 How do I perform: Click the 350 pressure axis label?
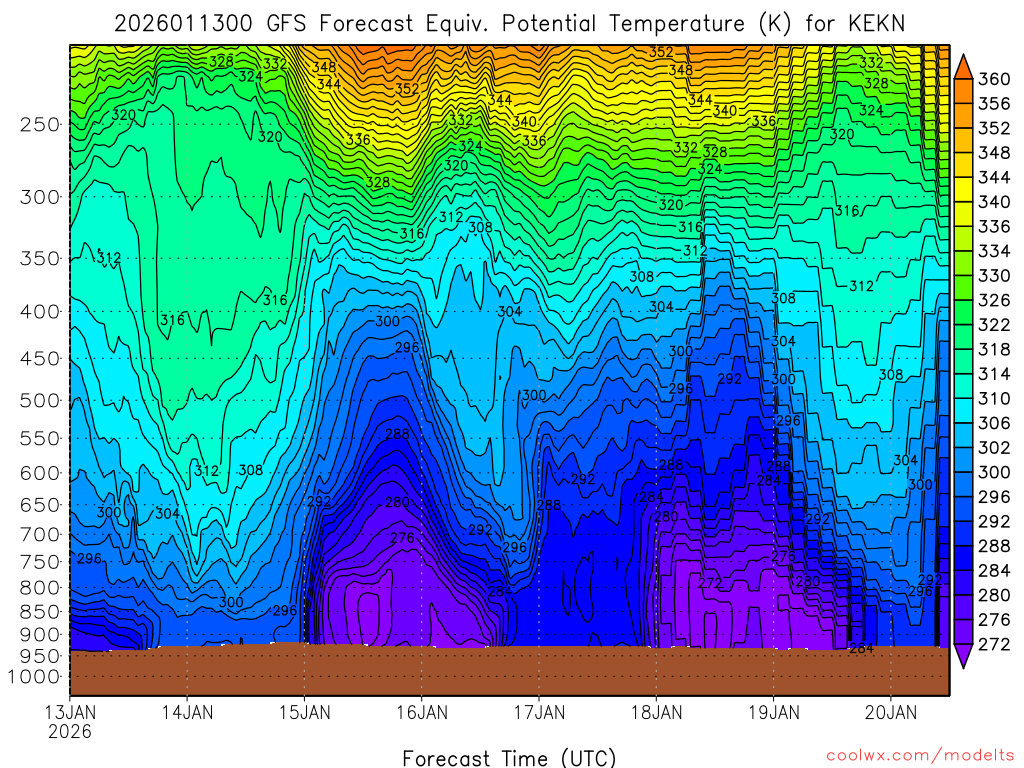[x=40, y=258]
